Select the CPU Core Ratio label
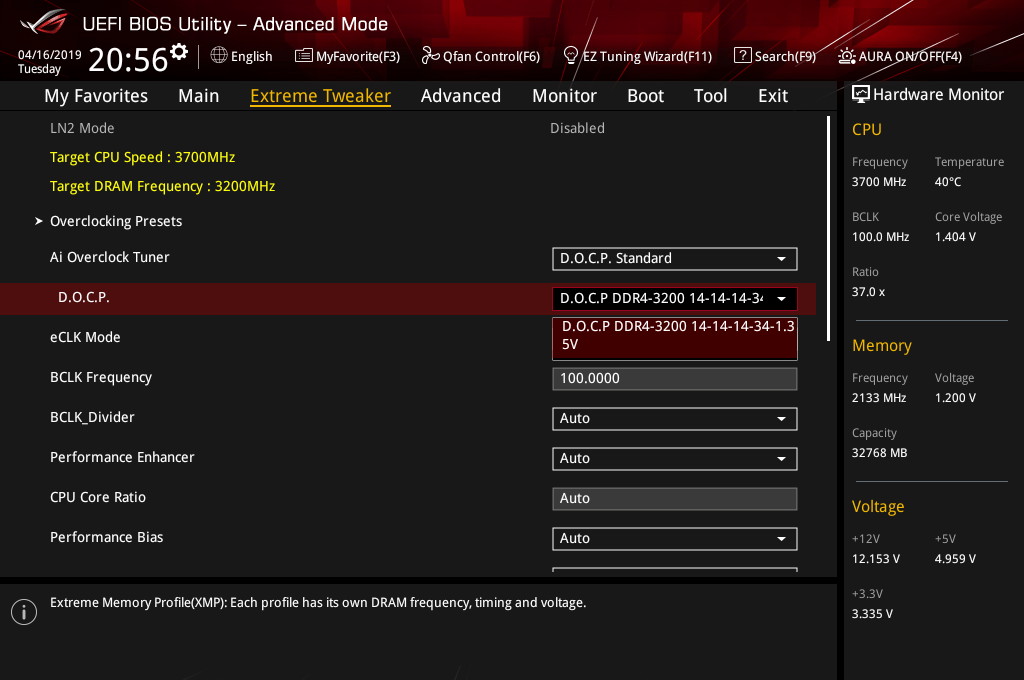1024x680 pixels. pyautogui.click(x=98, y=497)
